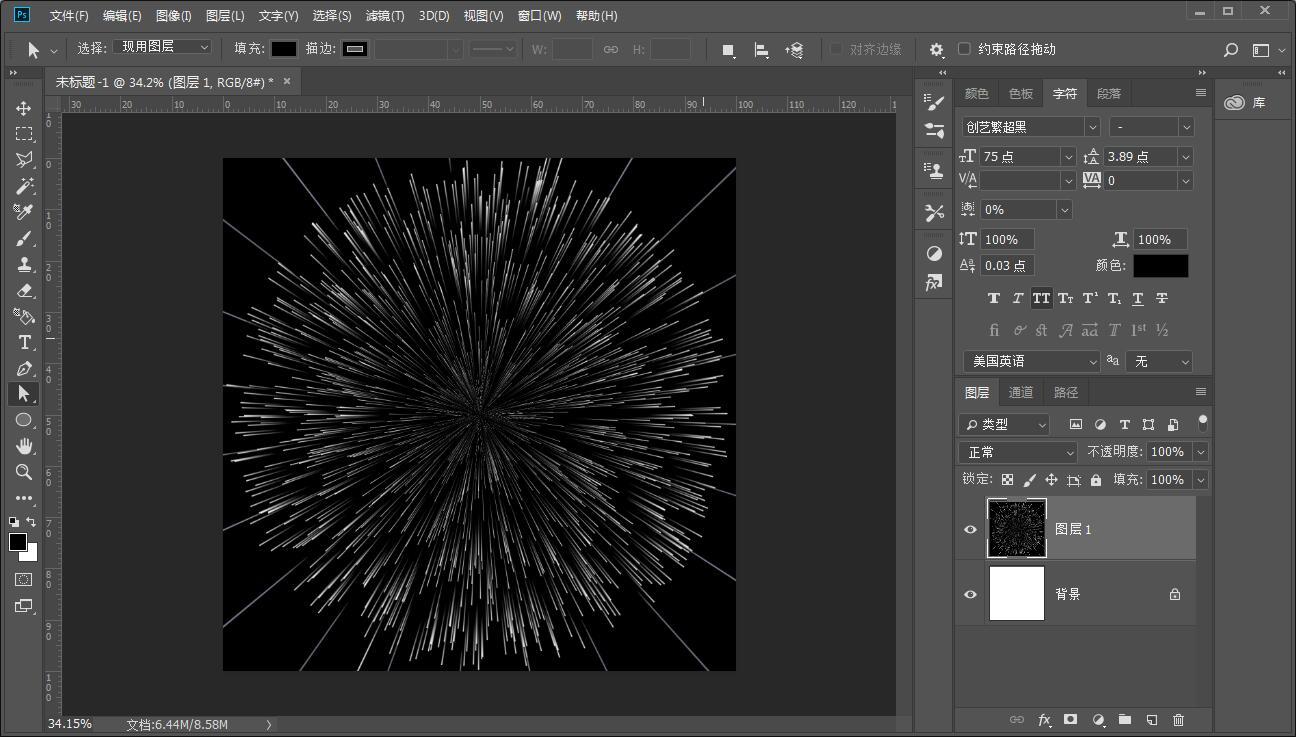The width and height of the screenshot is (1296, 737).
Task: Toggle Lock transparent pixels
Action: tap(1008, 480)
